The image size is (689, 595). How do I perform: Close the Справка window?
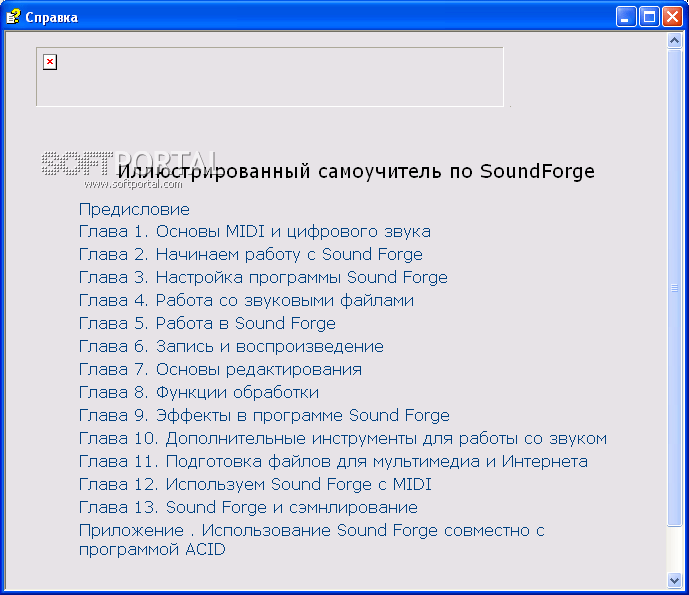[672, 17]
